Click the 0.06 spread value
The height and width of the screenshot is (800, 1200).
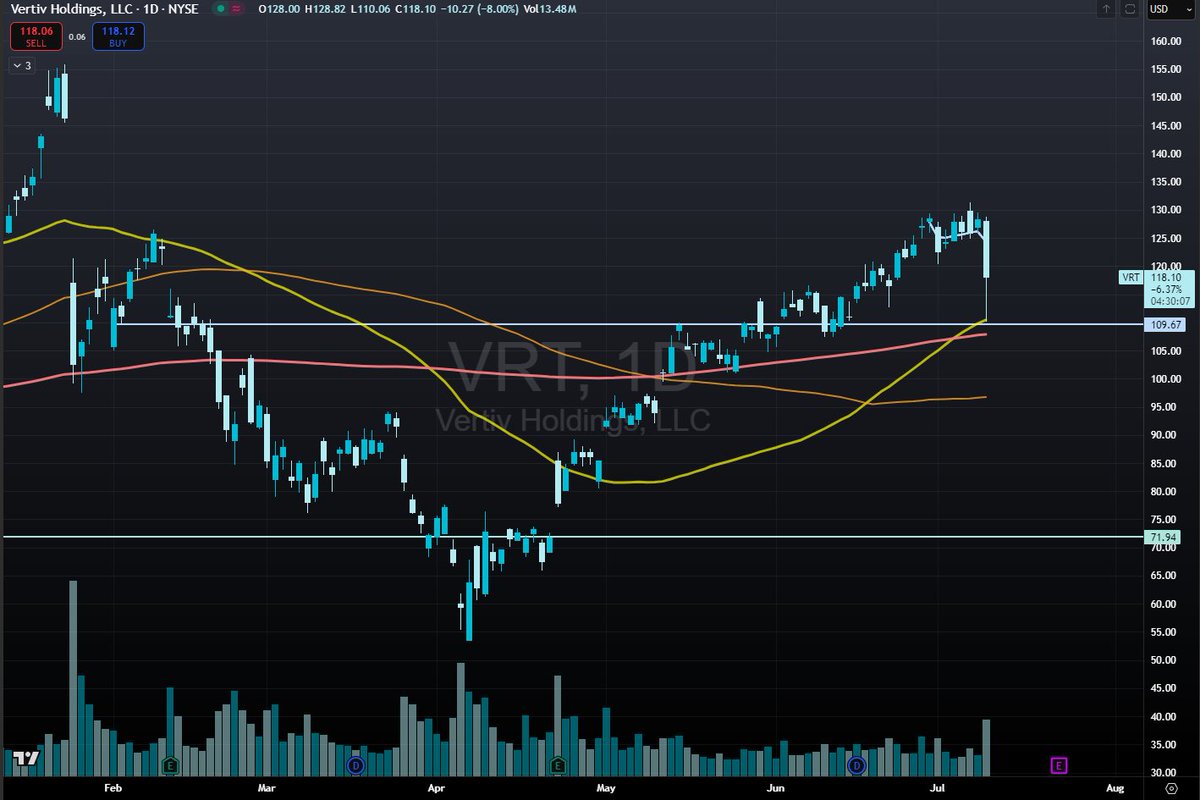pyautogui.click(x=77, y=37)
